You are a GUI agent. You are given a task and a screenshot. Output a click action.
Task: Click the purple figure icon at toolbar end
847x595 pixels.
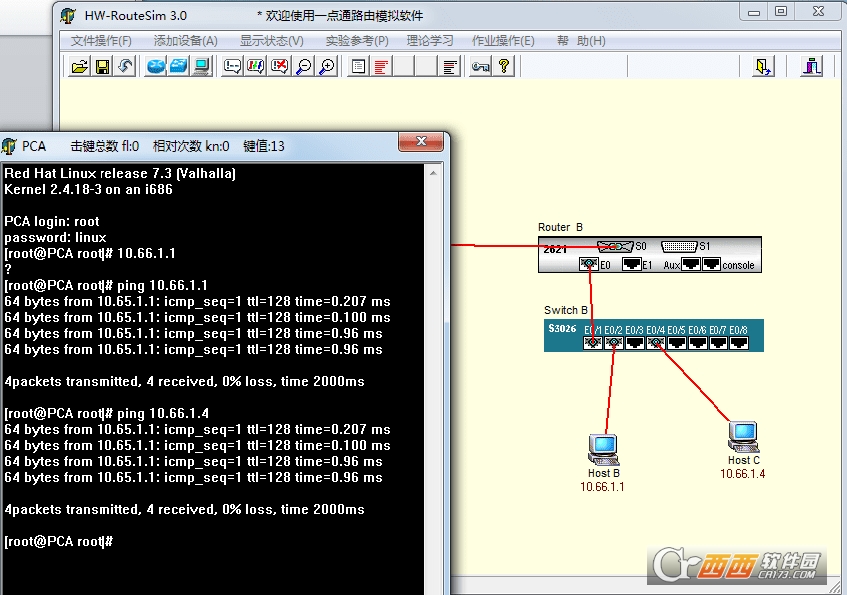coord(811,66)
